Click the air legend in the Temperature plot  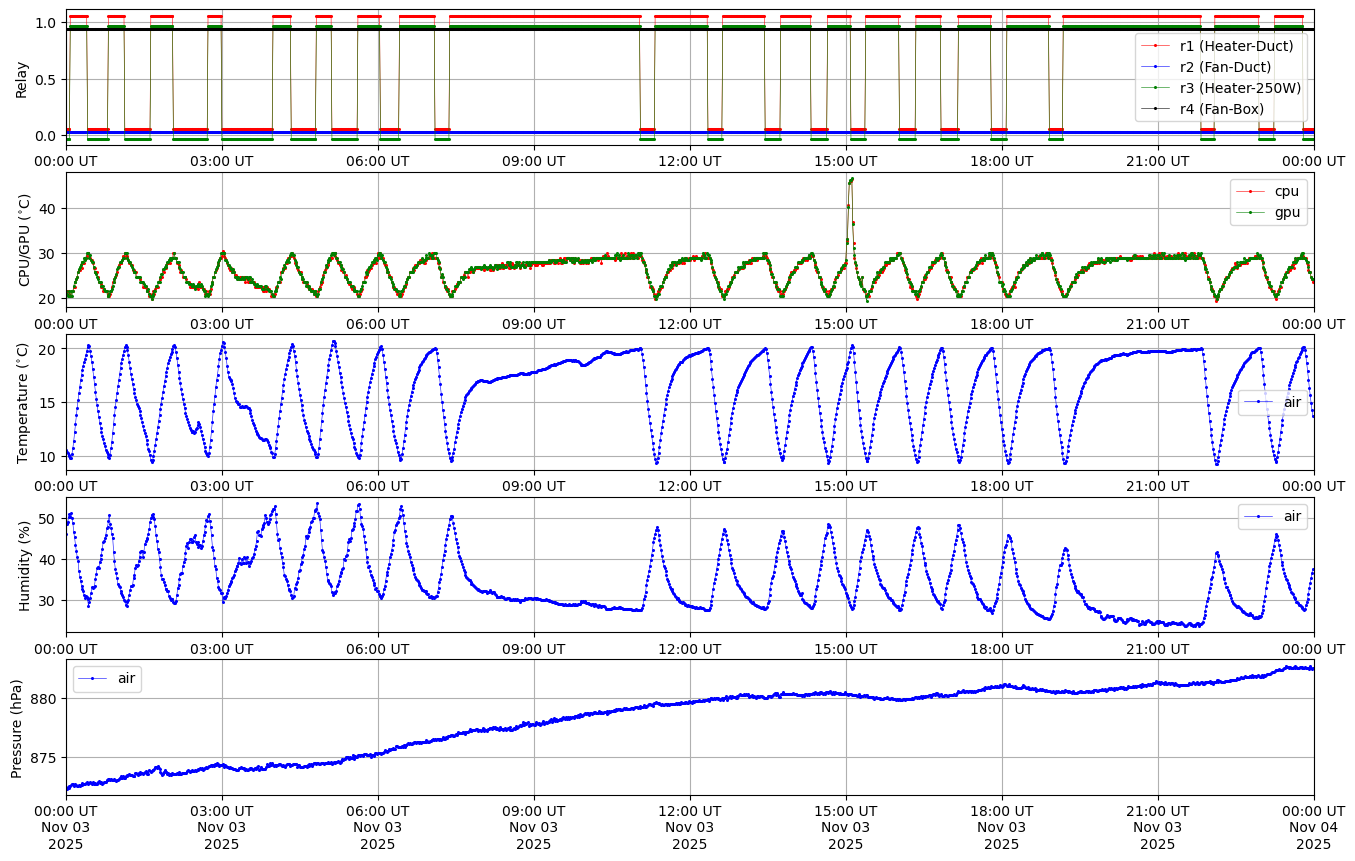(x=1292, y=402)
